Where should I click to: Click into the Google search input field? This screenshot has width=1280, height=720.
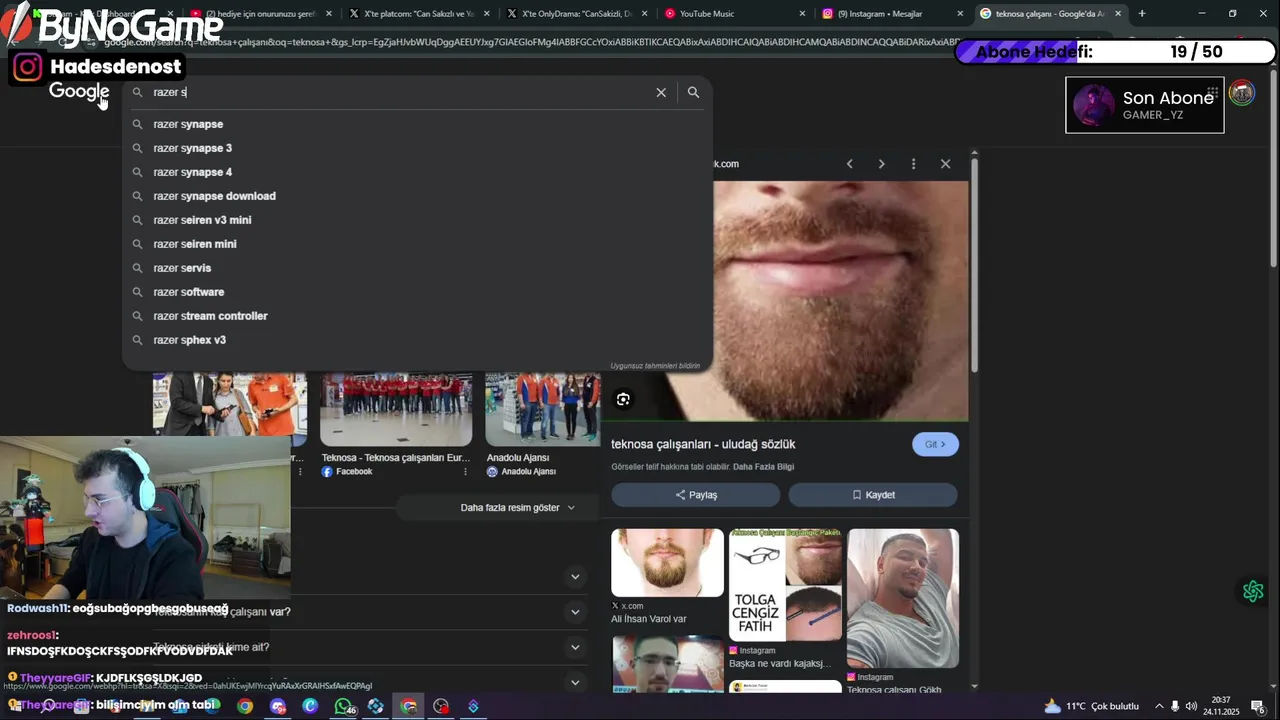[400, 92]
